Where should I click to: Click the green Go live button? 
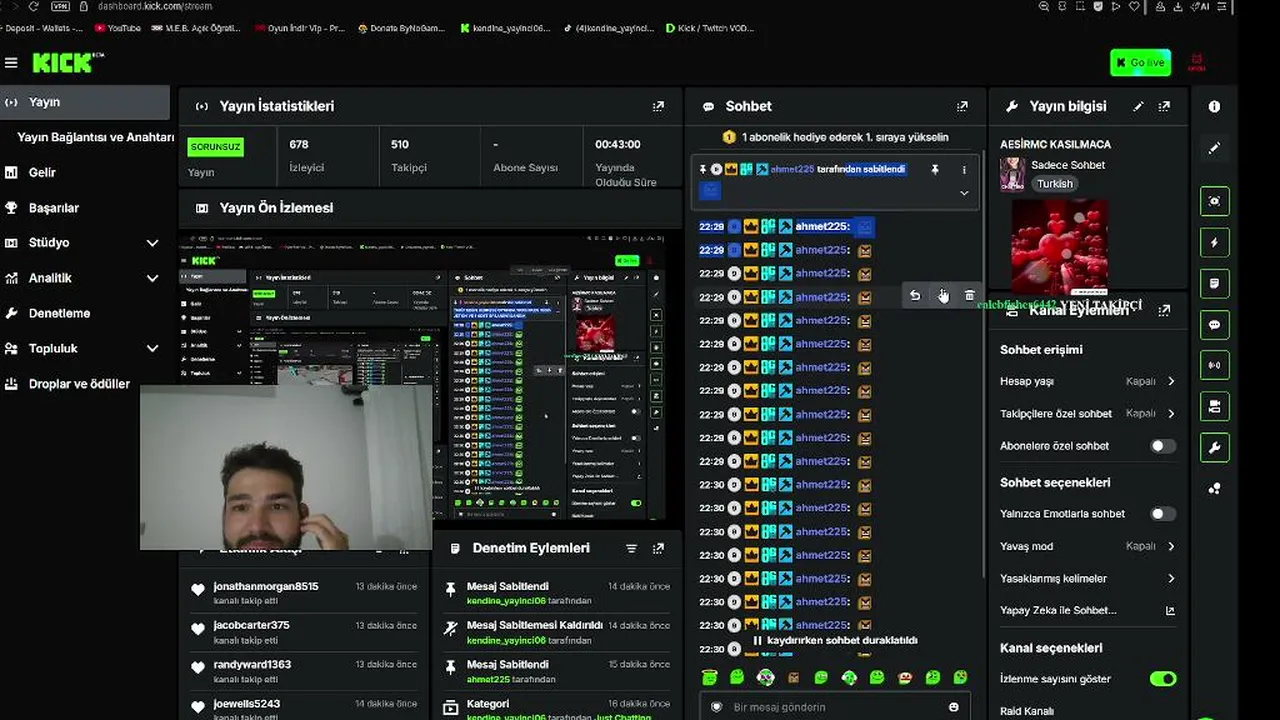1140,63
